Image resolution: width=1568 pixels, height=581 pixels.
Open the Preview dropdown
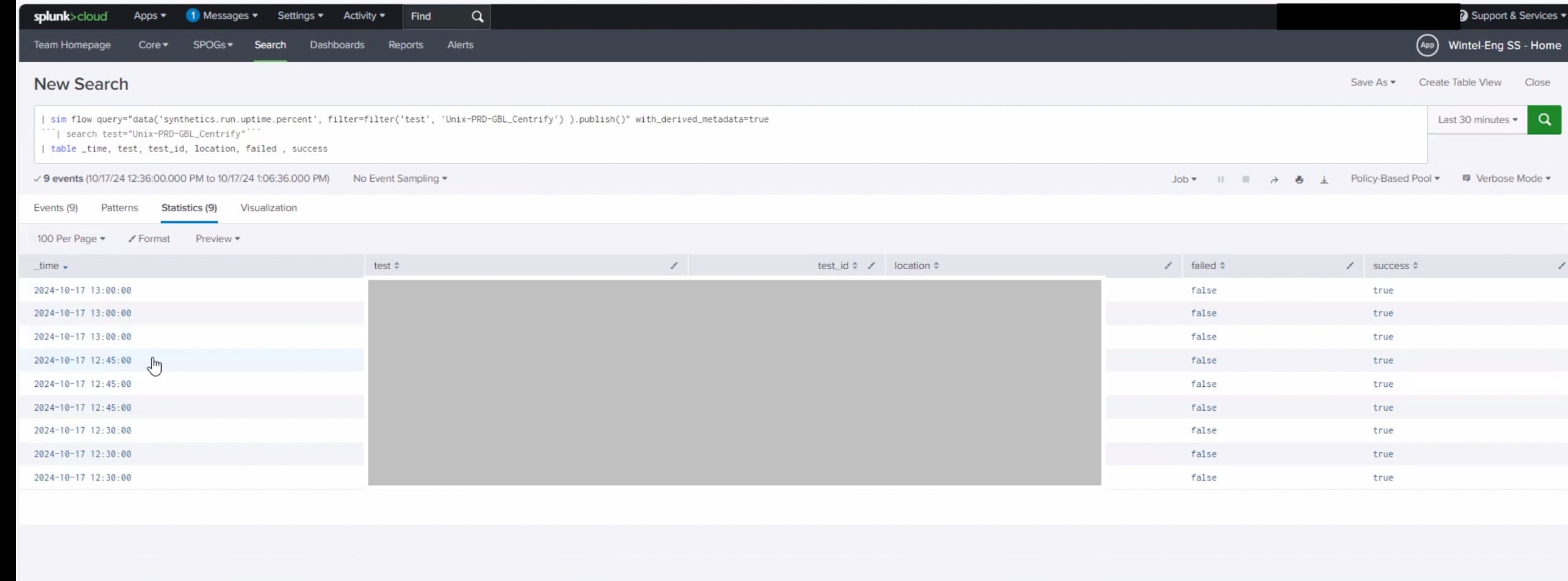point(217,239)
